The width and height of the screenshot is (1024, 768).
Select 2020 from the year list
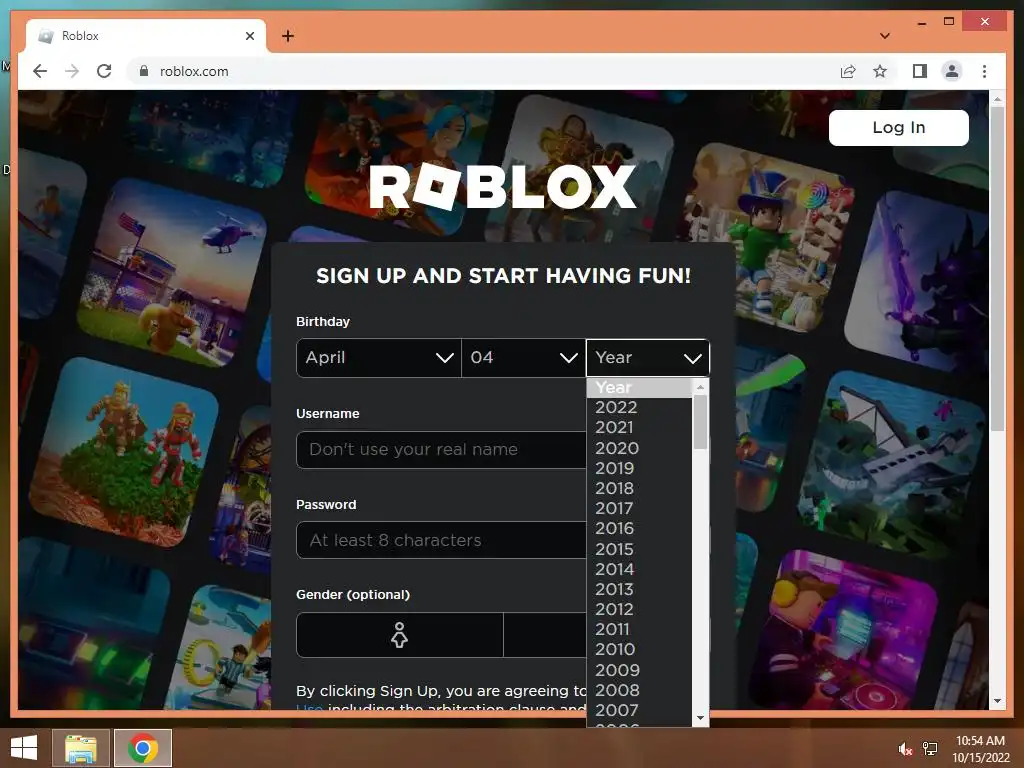(x=640, y=448)
